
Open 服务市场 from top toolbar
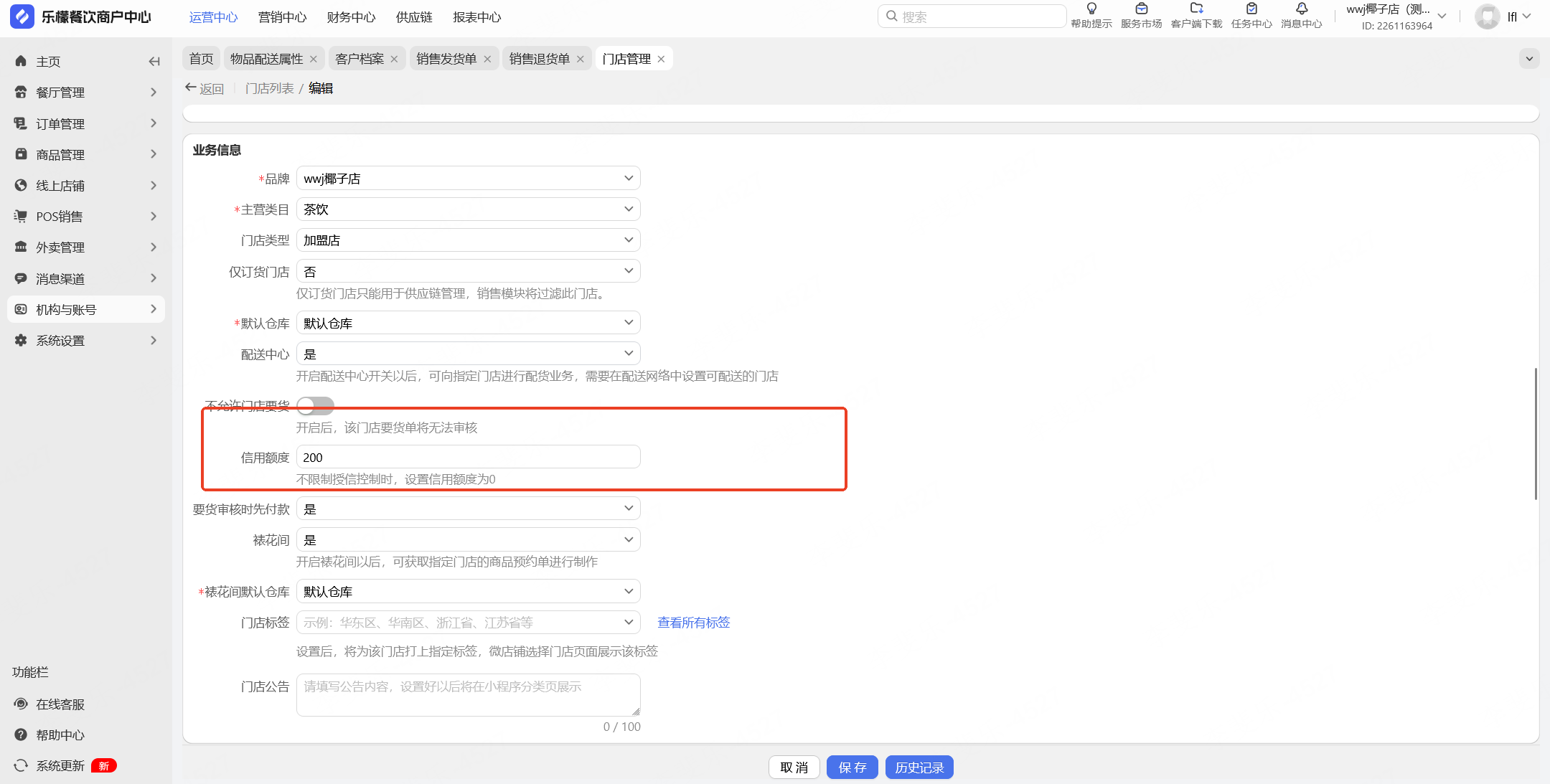tap(1141, 9)
